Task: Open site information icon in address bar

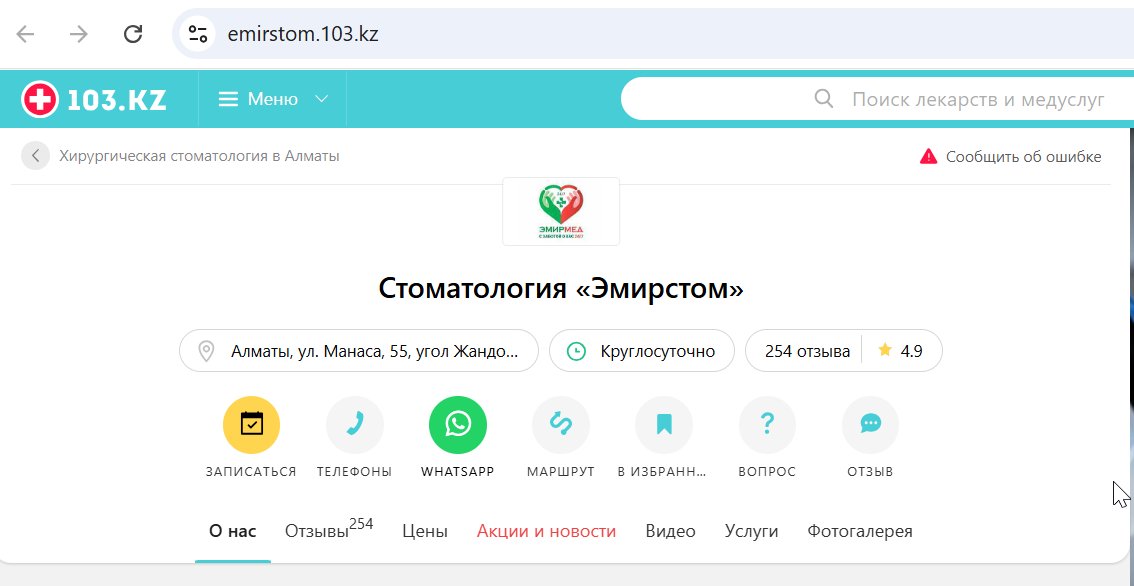Action: point(197,33)
